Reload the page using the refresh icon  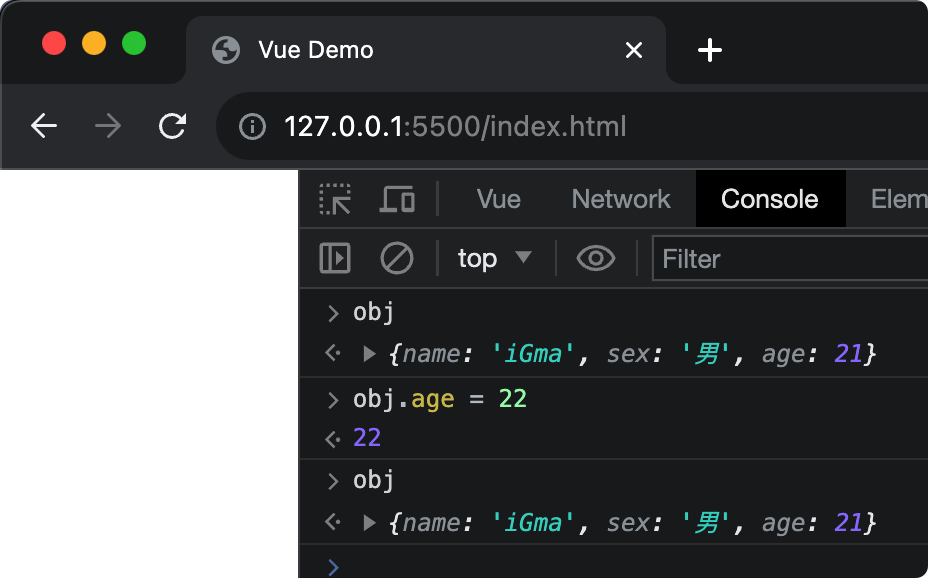(173, 126)
